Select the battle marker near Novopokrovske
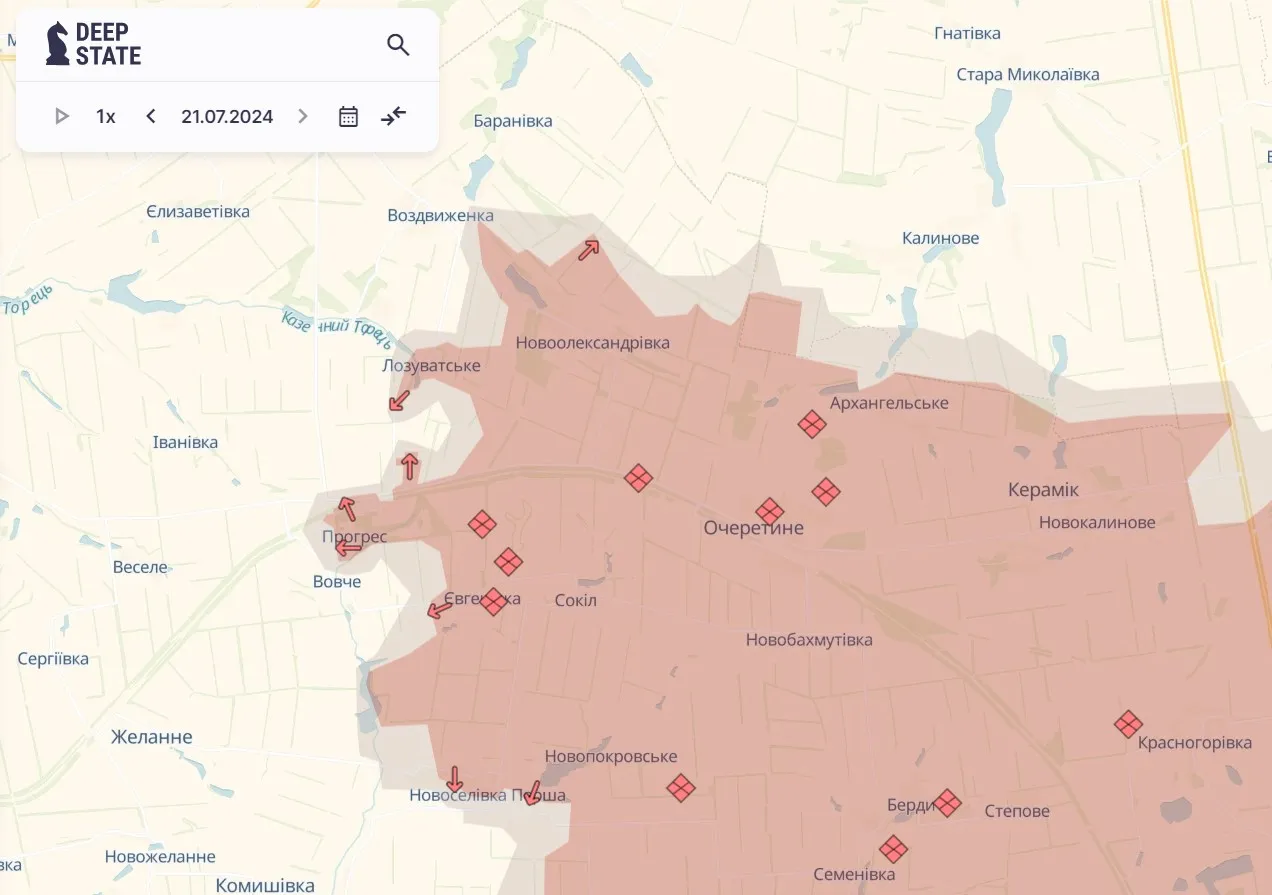 681,788
